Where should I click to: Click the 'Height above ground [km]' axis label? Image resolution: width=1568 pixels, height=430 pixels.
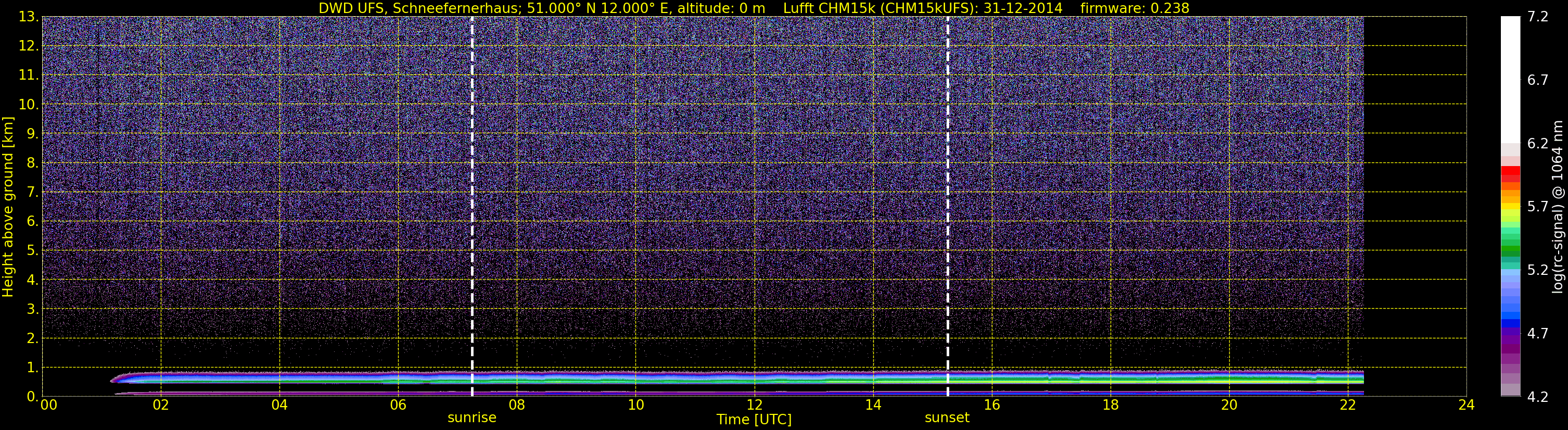coord(8,207)
